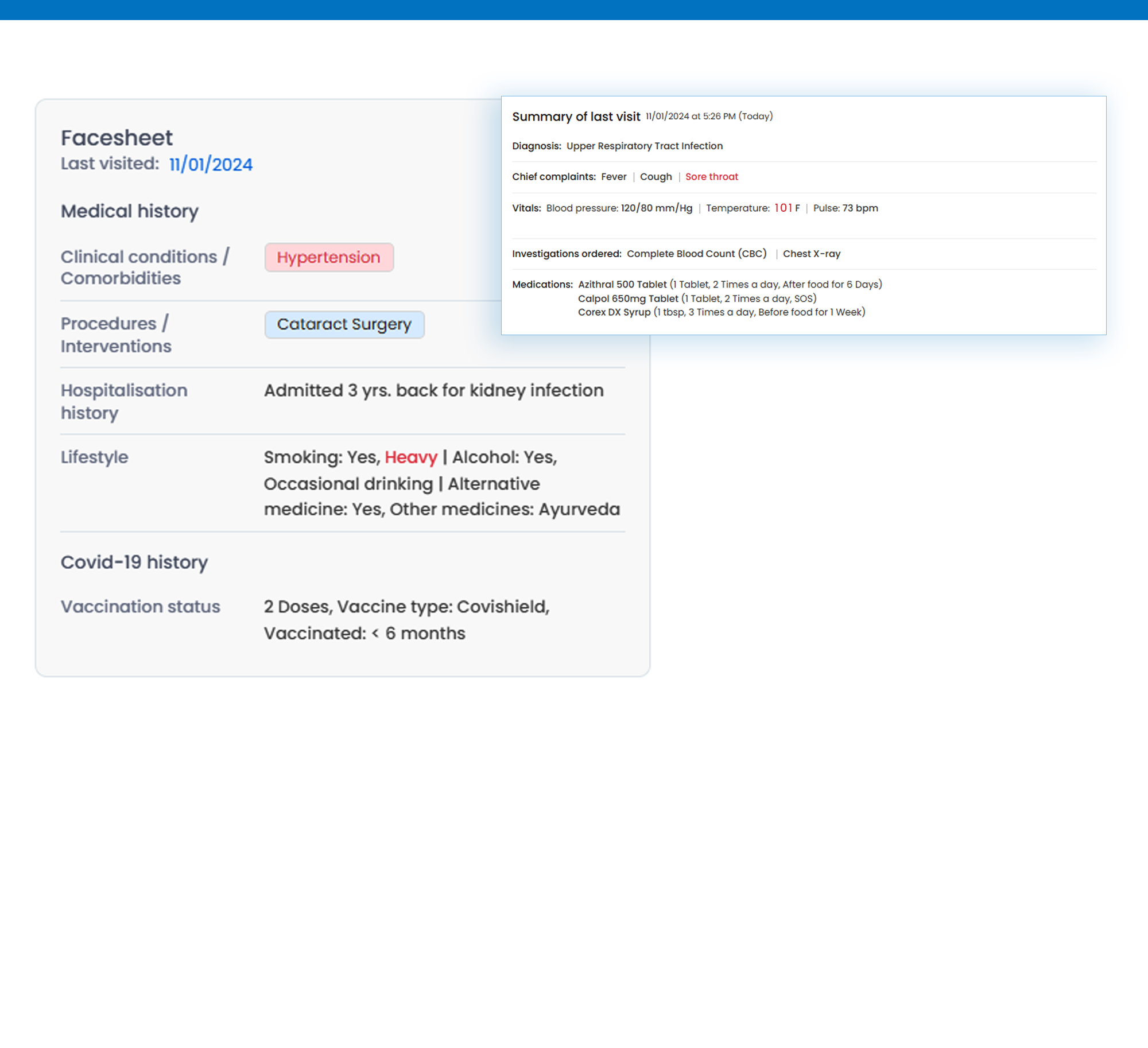
Task: Click the Fever chief complaint
Action: tap(614, 177)
